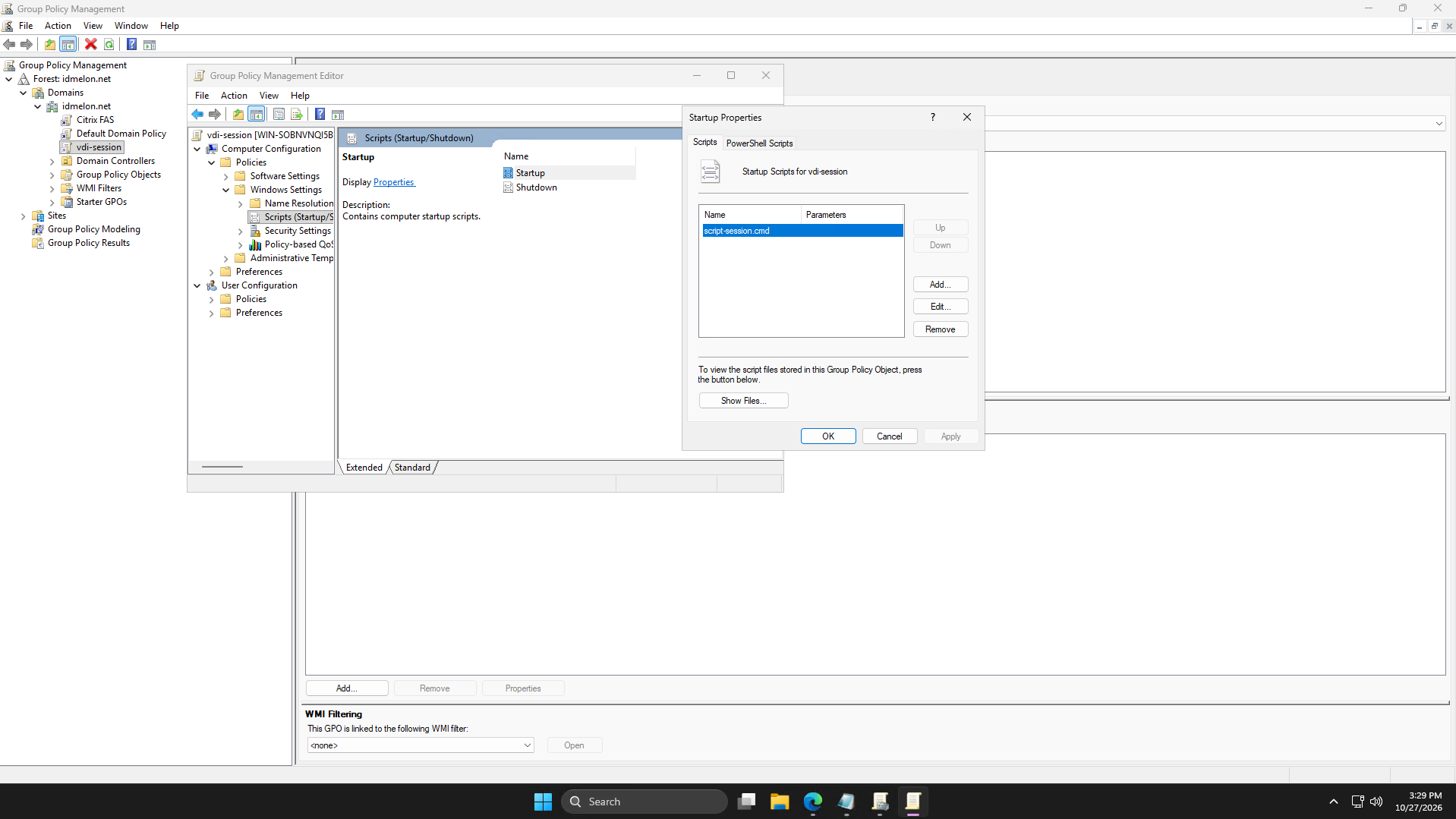Click the Task View icon on taskbar
Image resolution: width=1456 pixels, height=819 pixels.
[746, 802]
